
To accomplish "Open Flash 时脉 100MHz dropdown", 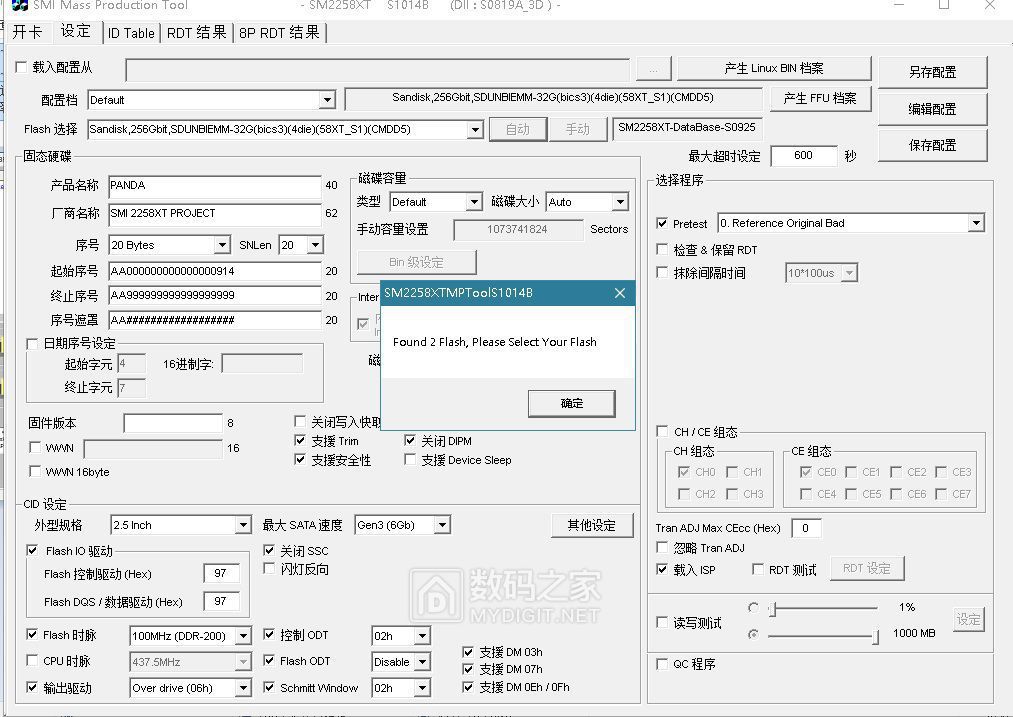I will (243, 636).
